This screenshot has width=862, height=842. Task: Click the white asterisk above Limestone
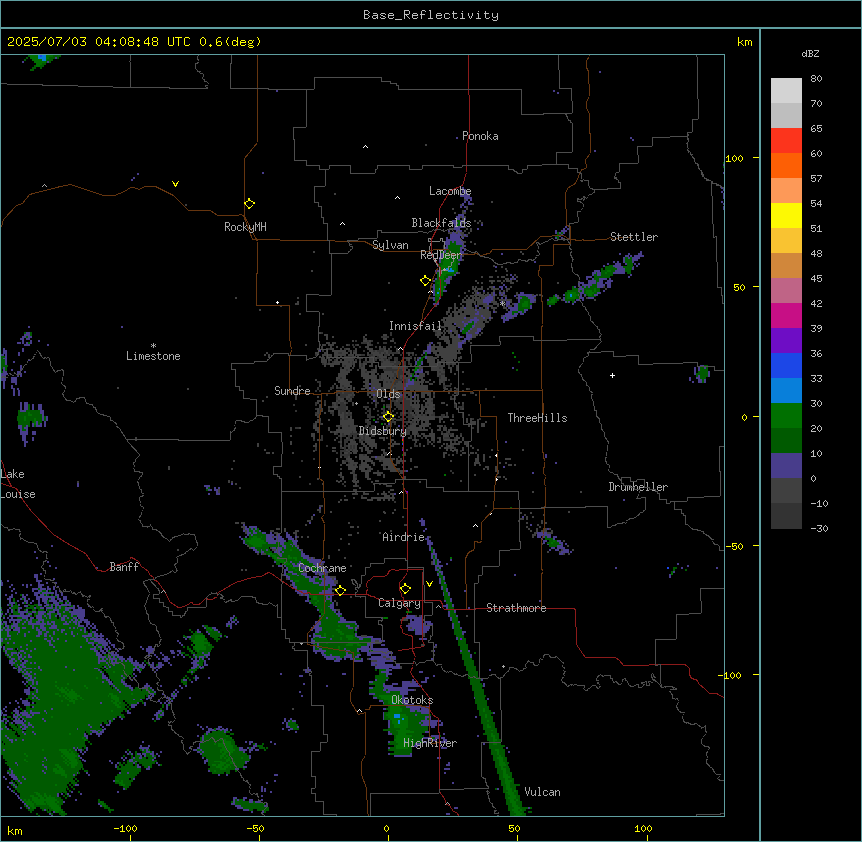click(x=153, y=346)
